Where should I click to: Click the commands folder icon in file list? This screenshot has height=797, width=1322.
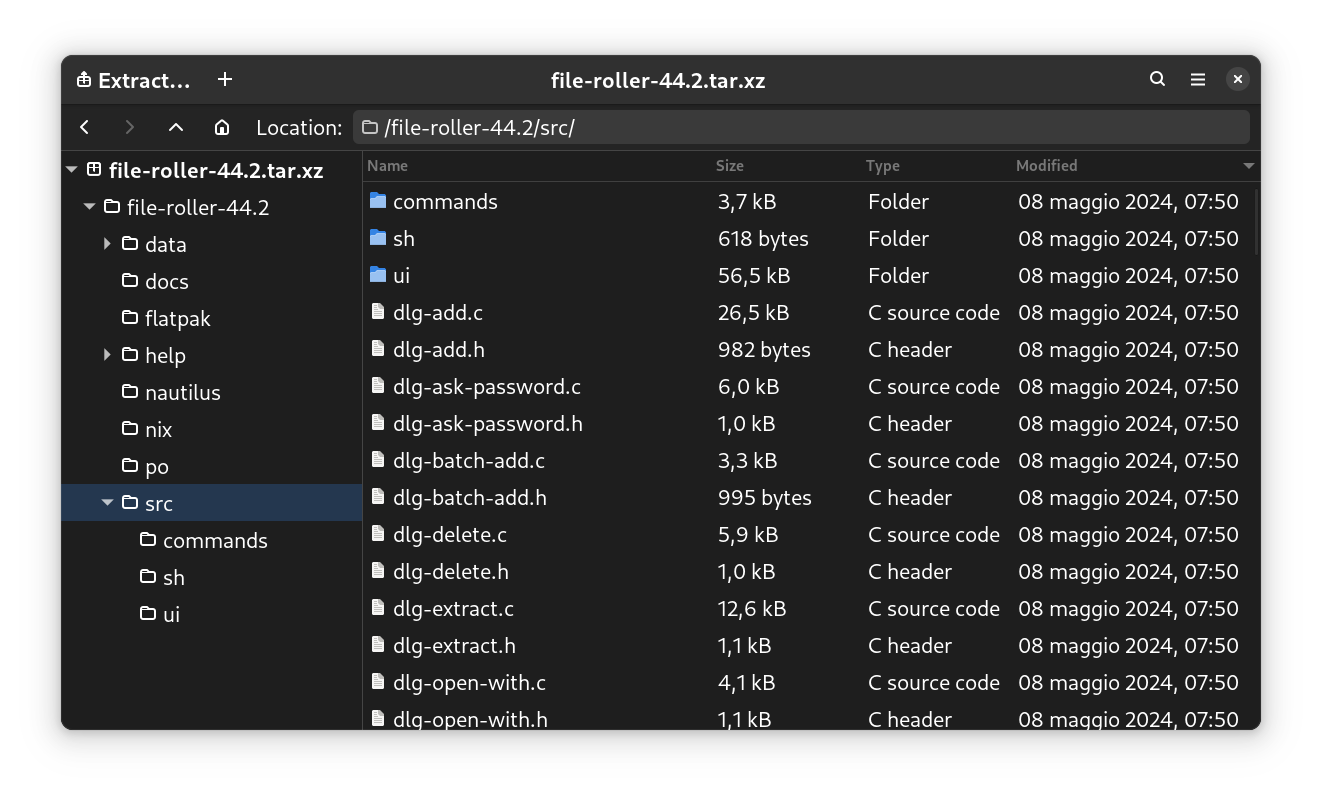pyautogui.click(x=377, y=201)
